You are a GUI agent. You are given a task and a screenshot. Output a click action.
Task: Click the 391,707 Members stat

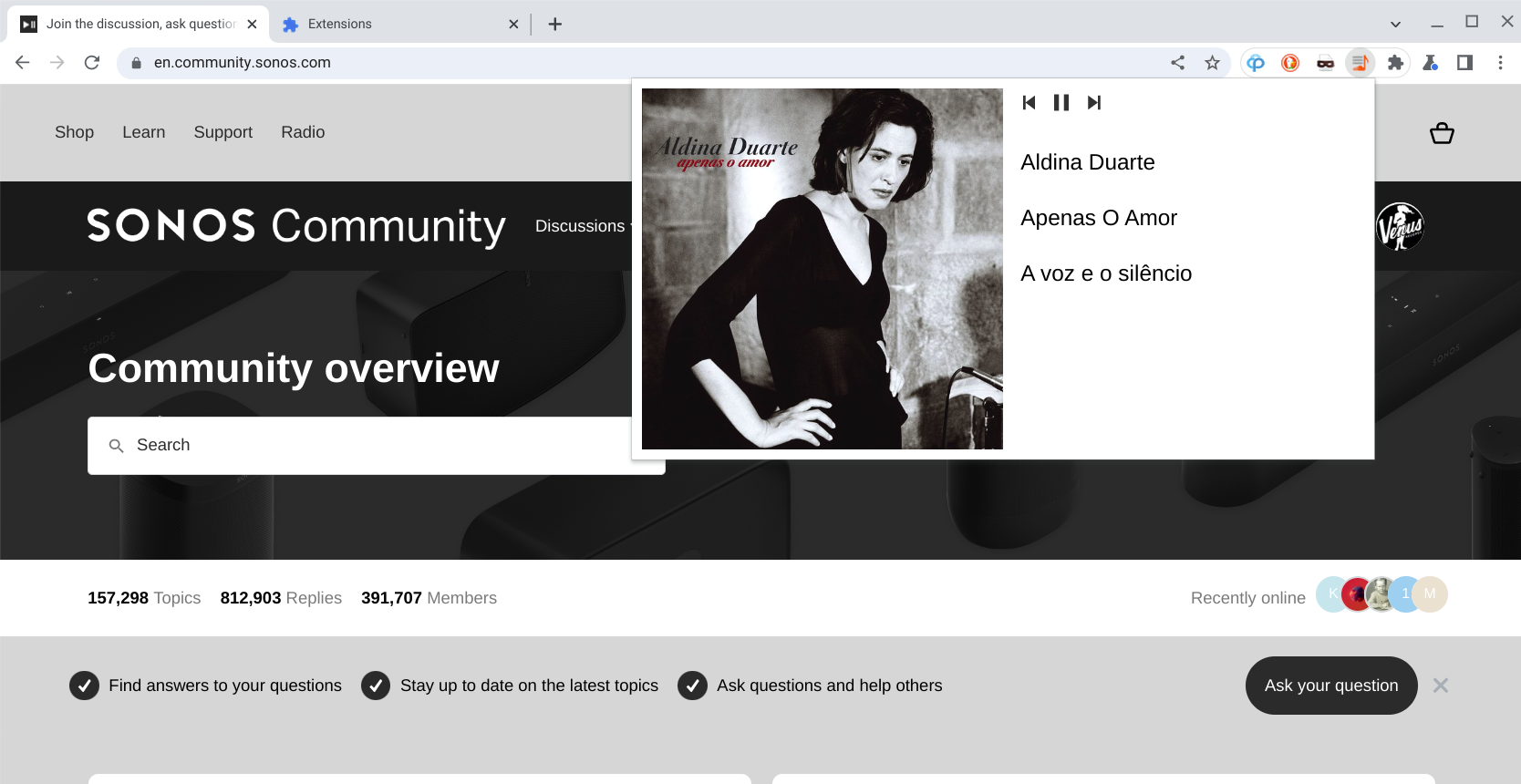click(x=429, y=598)
